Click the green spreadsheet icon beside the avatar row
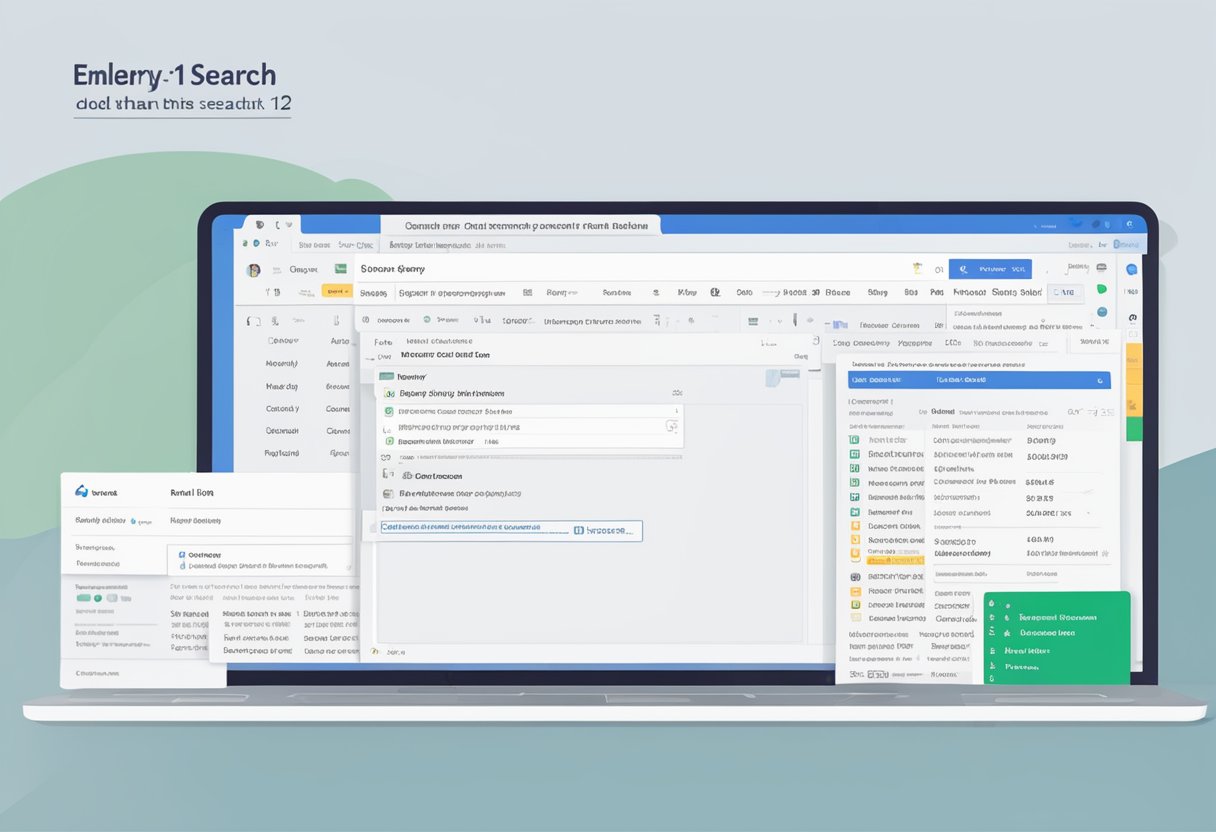The height and width of the screenshot is (832, 1216). (340, 269)
